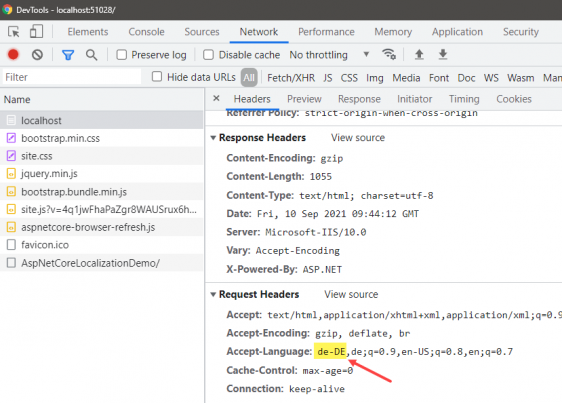Enable the Preserve log checkbox
562x403 pixels.
122,55
